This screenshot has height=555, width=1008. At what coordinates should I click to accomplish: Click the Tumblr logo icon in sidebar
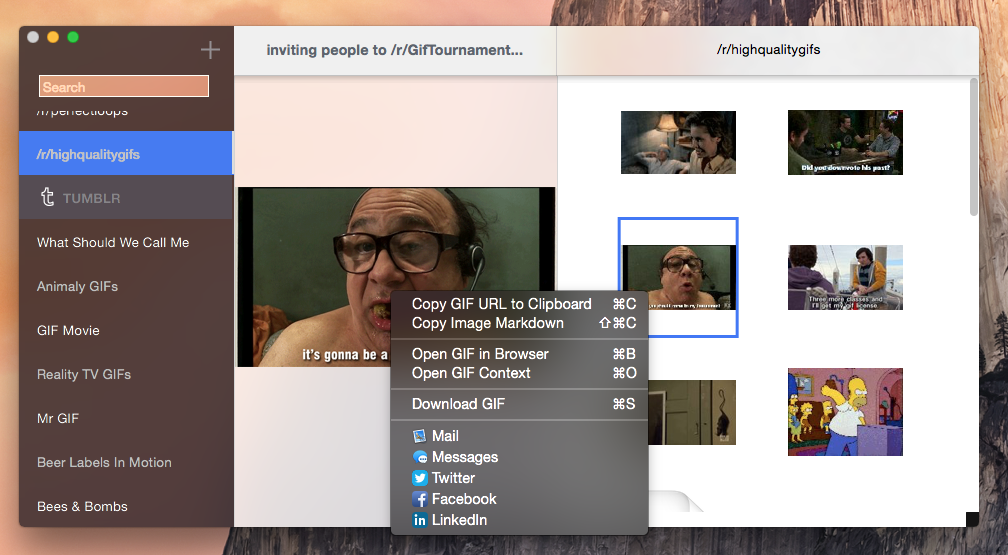coord(48,197)
